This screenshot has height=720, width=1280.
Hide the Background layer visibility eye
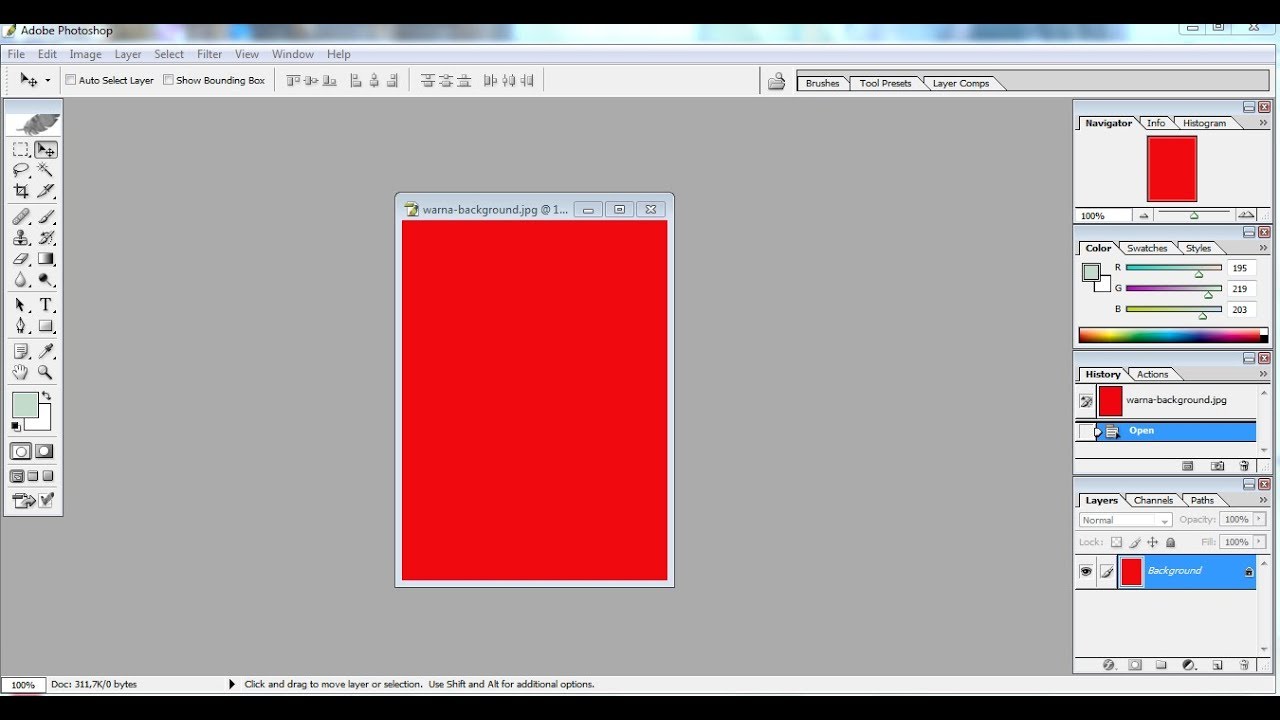tap(1086, 571)
